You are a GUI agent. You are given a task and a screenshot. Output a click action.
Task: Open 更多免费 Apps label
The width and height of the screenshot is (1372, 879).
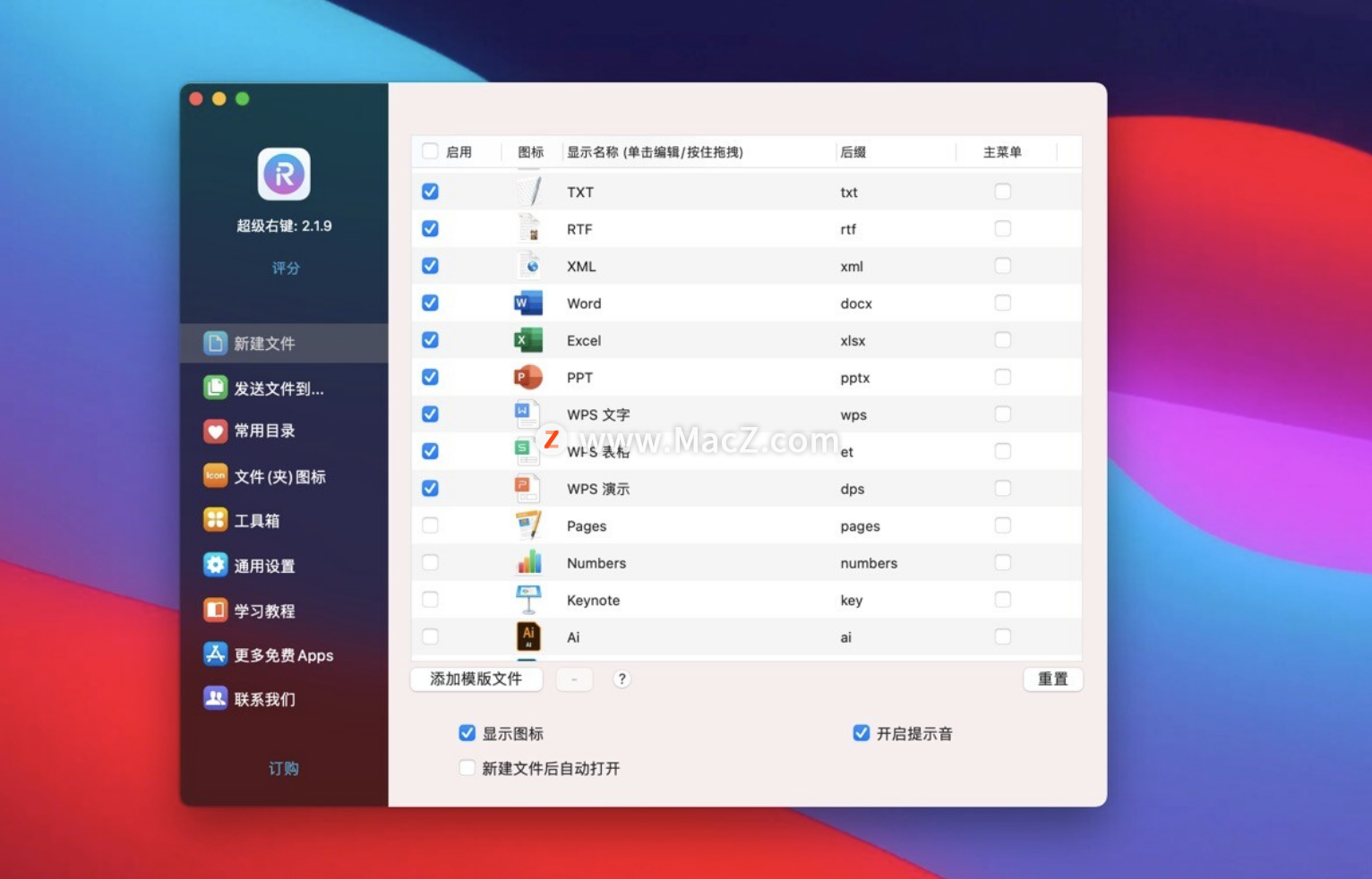click(x=284, y=655)
